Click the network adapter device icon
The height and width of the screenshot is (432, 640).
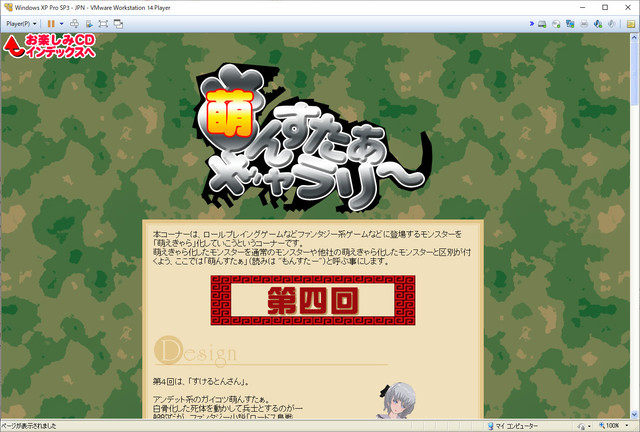570,24
